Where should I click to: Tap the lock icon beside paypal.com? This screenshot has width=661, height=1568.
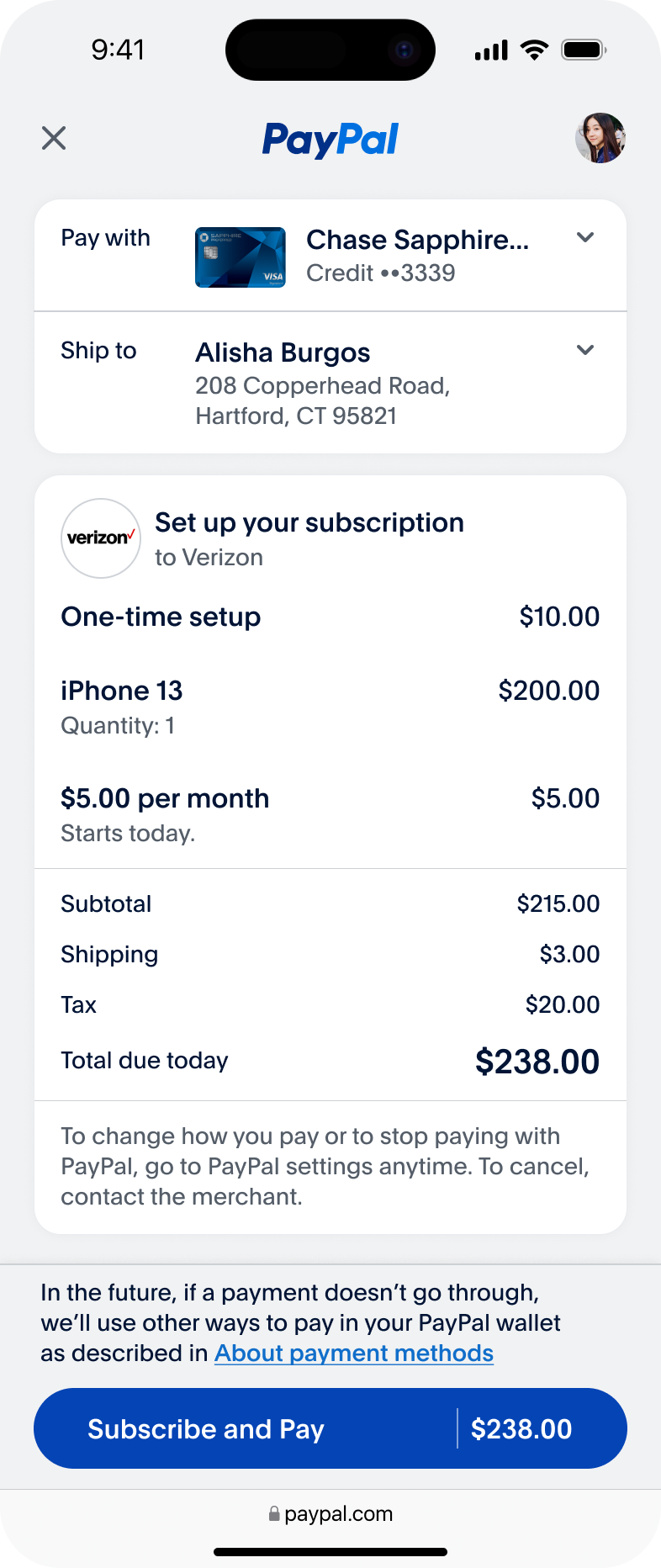pos(274,1514)
